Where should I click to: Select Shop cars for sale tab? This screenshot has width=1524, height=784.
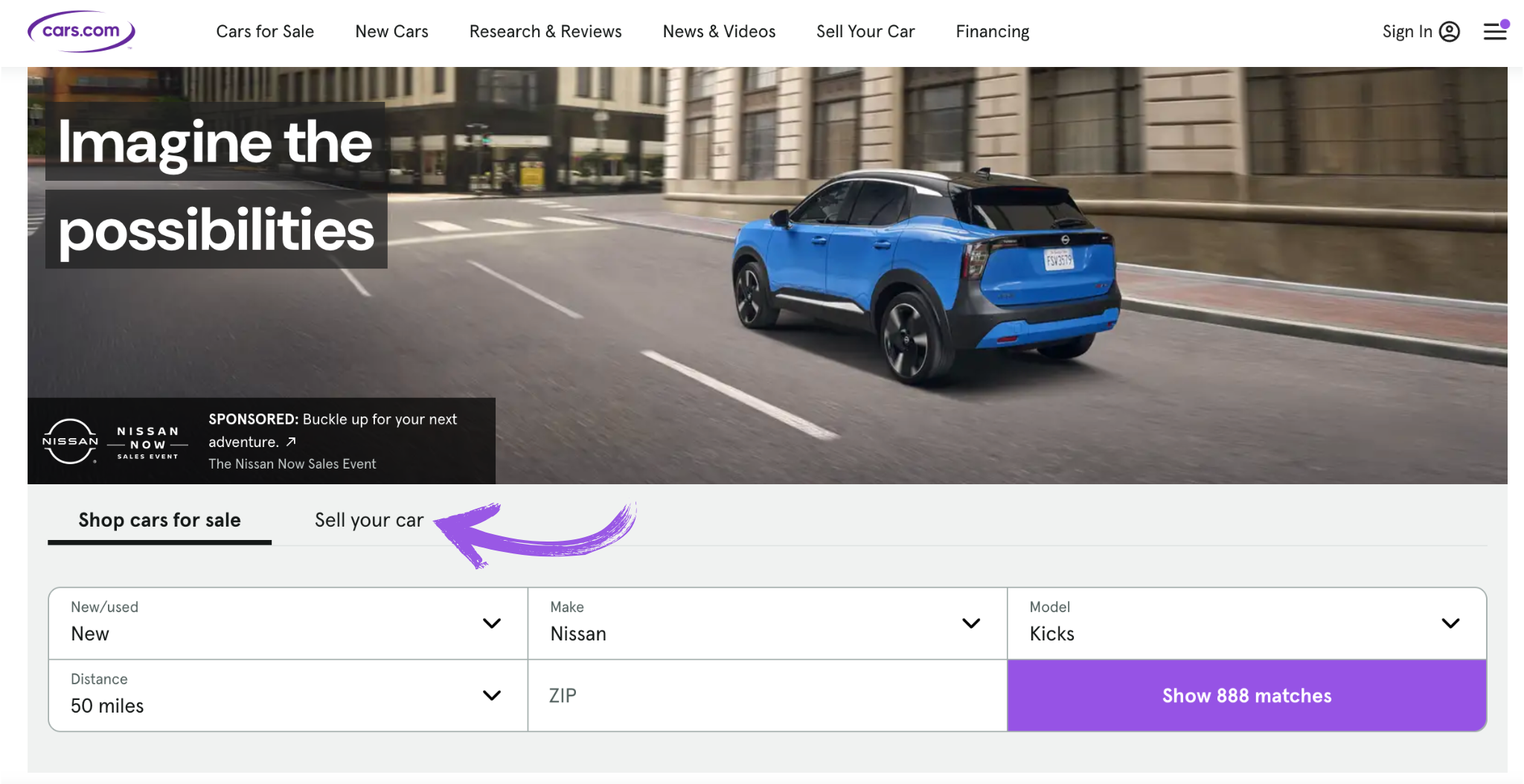(x=159, y=520)
